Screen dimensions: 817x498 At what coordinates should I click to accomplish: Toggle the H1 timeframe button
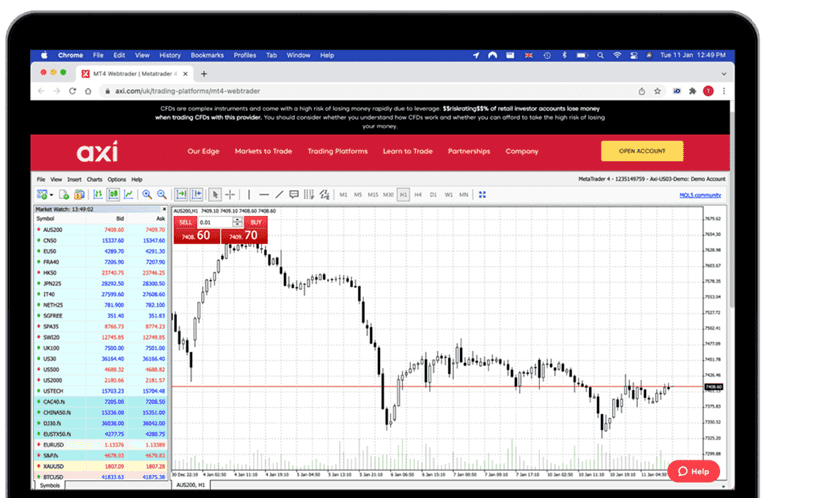click(403, 194)
